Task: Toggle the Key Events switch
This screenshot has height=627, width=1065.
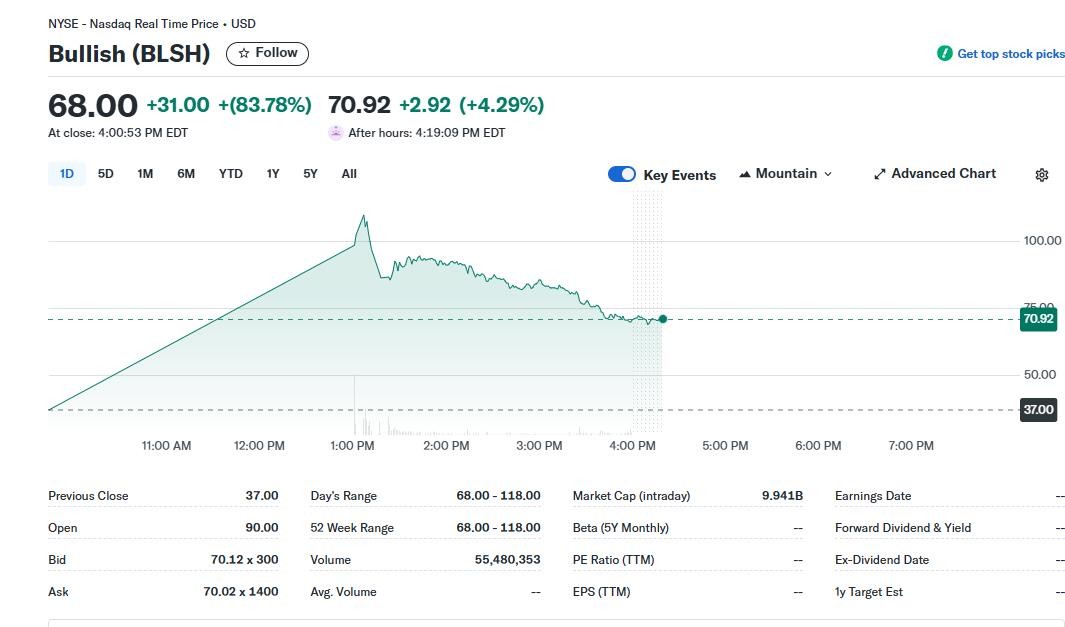Action: 621,175
